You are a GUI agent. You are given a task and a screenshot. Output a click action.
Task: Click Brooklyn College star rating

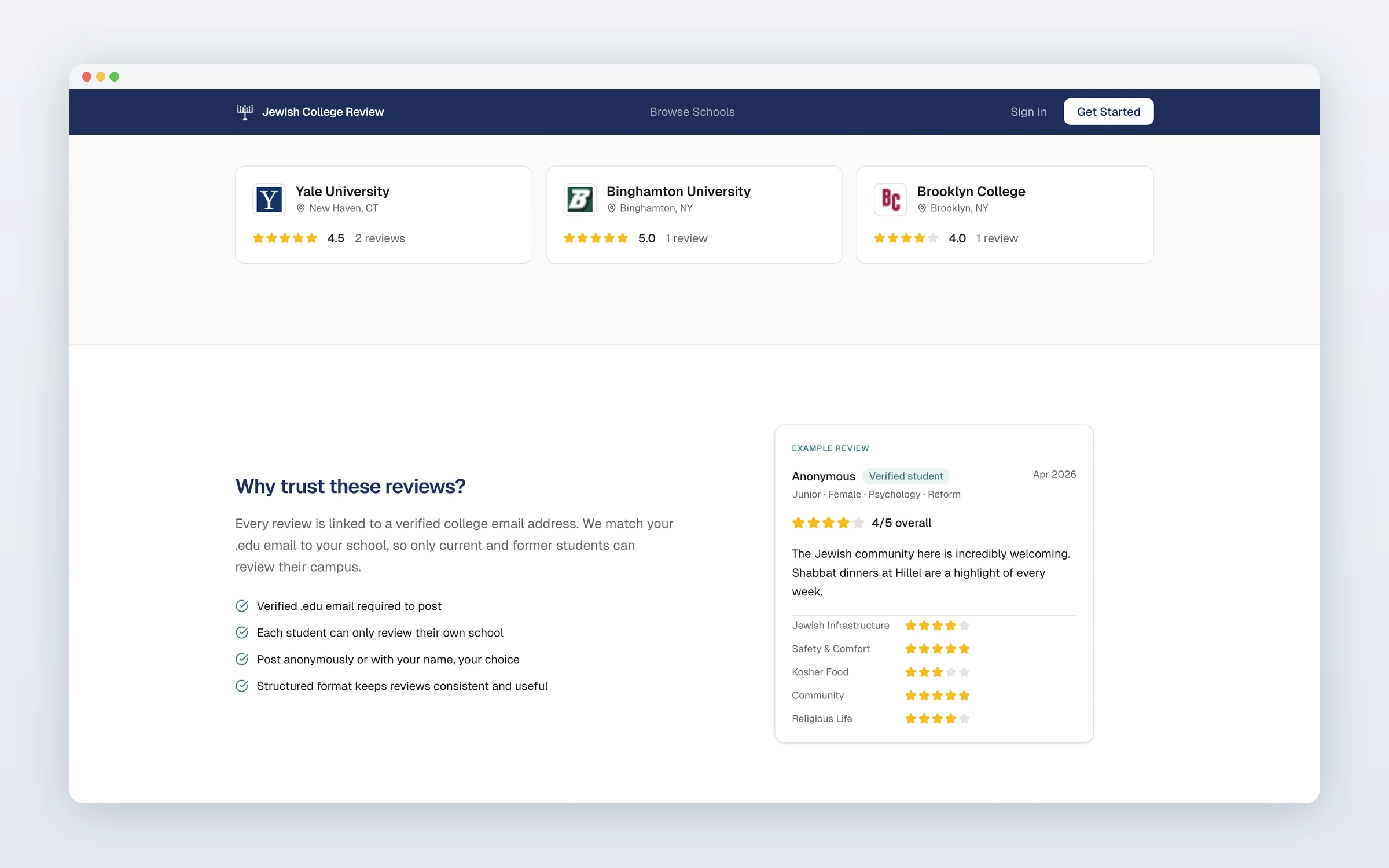coord(906,238)
